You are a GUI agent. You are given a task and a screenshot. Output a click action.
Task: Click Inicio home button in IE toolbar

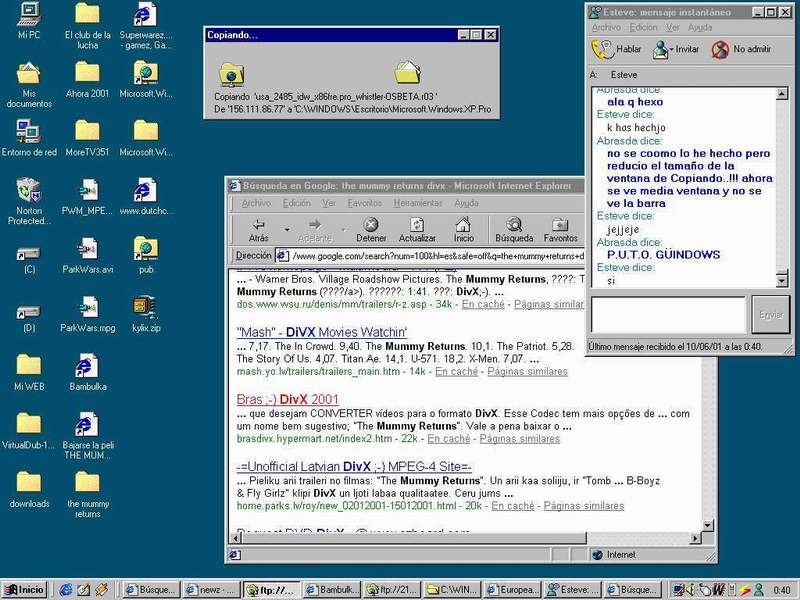tap(463, 230)
